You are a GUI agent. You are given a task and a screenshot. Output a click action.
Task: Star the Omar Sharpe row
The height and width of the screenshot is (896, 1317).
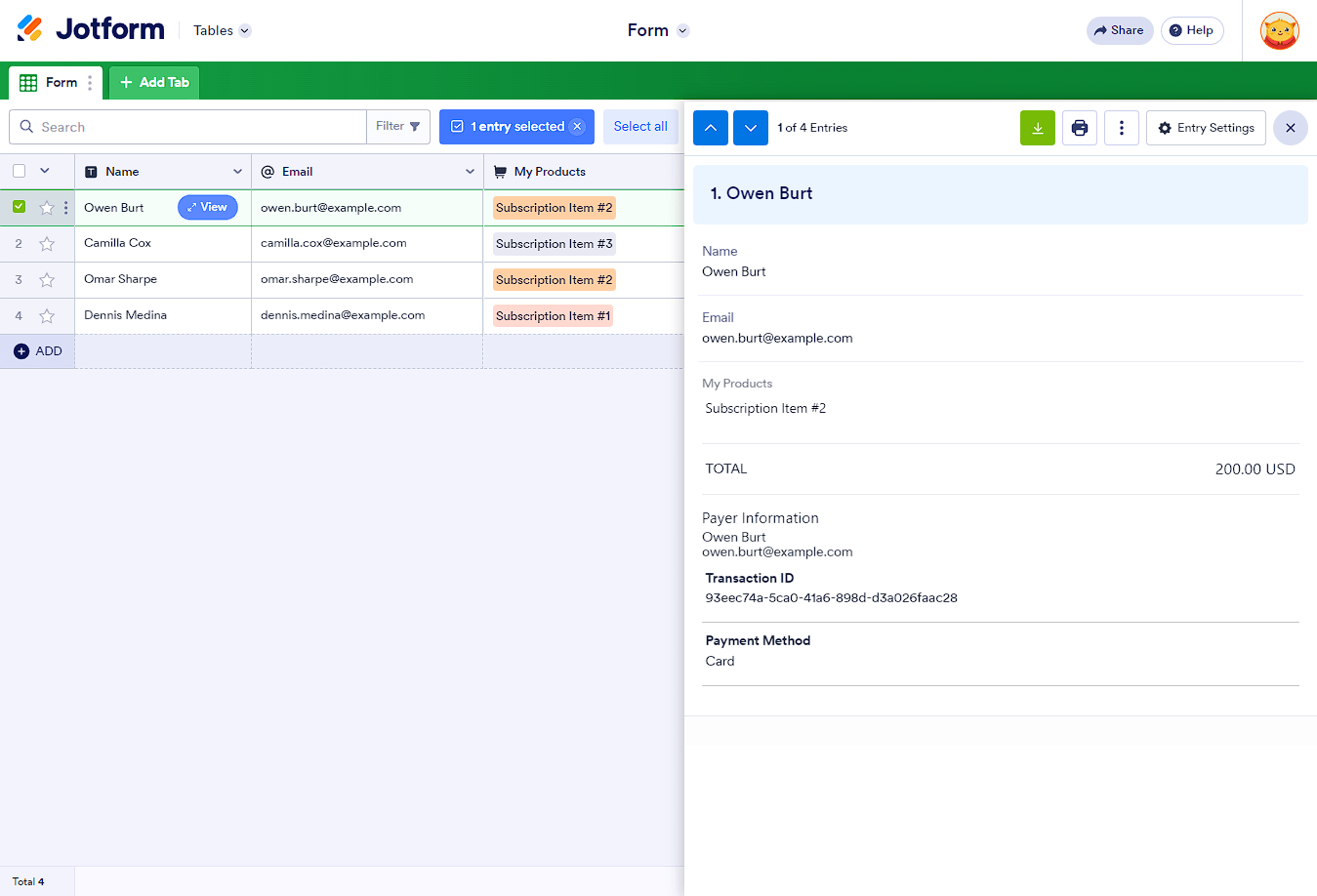(47, 280)
